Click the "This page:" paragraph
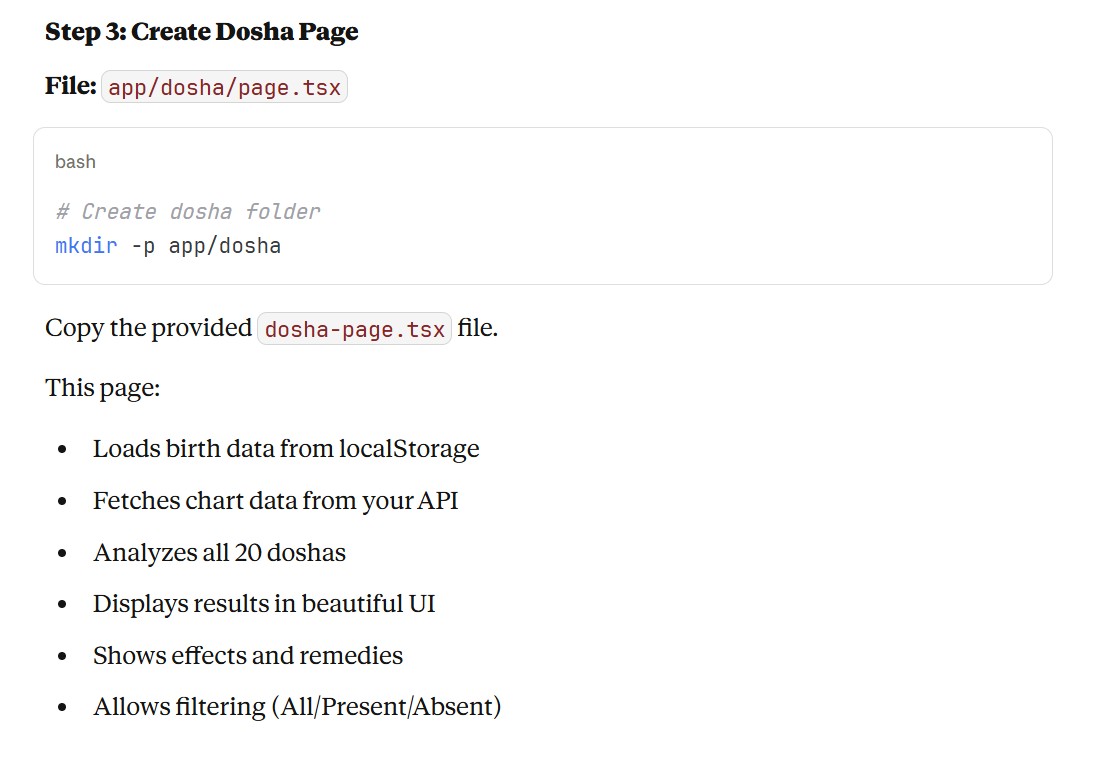This screenshot has width=1105, height=764. [x=102, y=387]
